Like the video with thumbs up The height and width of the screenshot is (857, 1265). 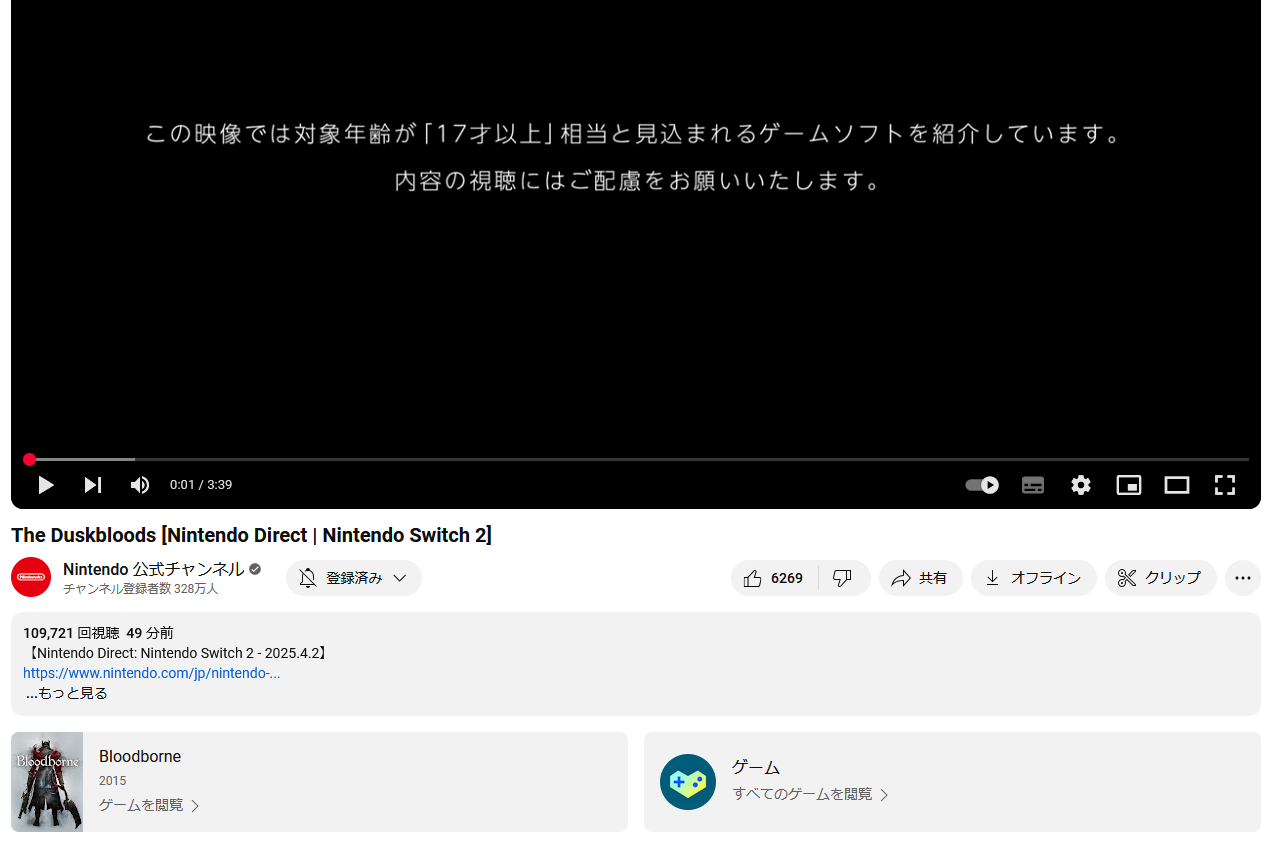(x=774, y=578)
